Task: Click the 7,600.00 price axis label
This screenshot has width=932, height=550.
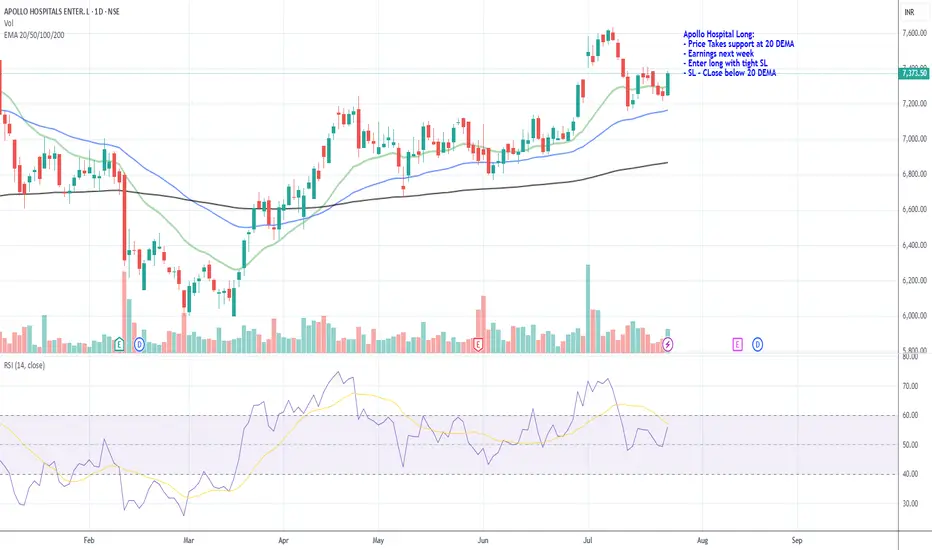Action: (x=914, y=34)
